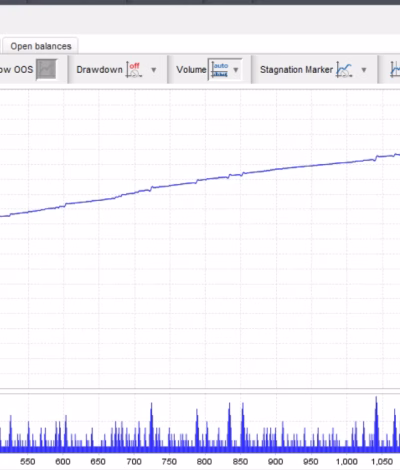Click the 800 label on the x-axis
The height and width of the screenshot is (470, 400).
click(204, 462)
